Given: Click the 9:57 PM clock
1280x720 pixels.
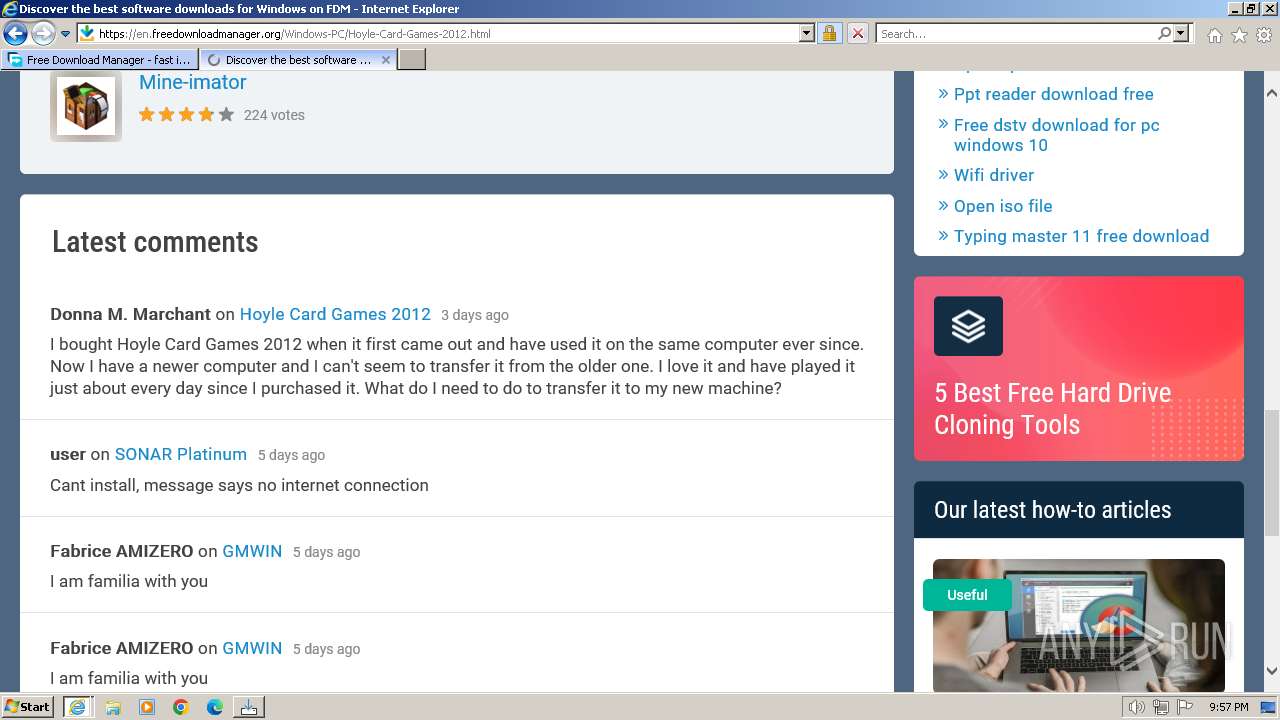Looking at the screenshot, I should coord(1228,707).
